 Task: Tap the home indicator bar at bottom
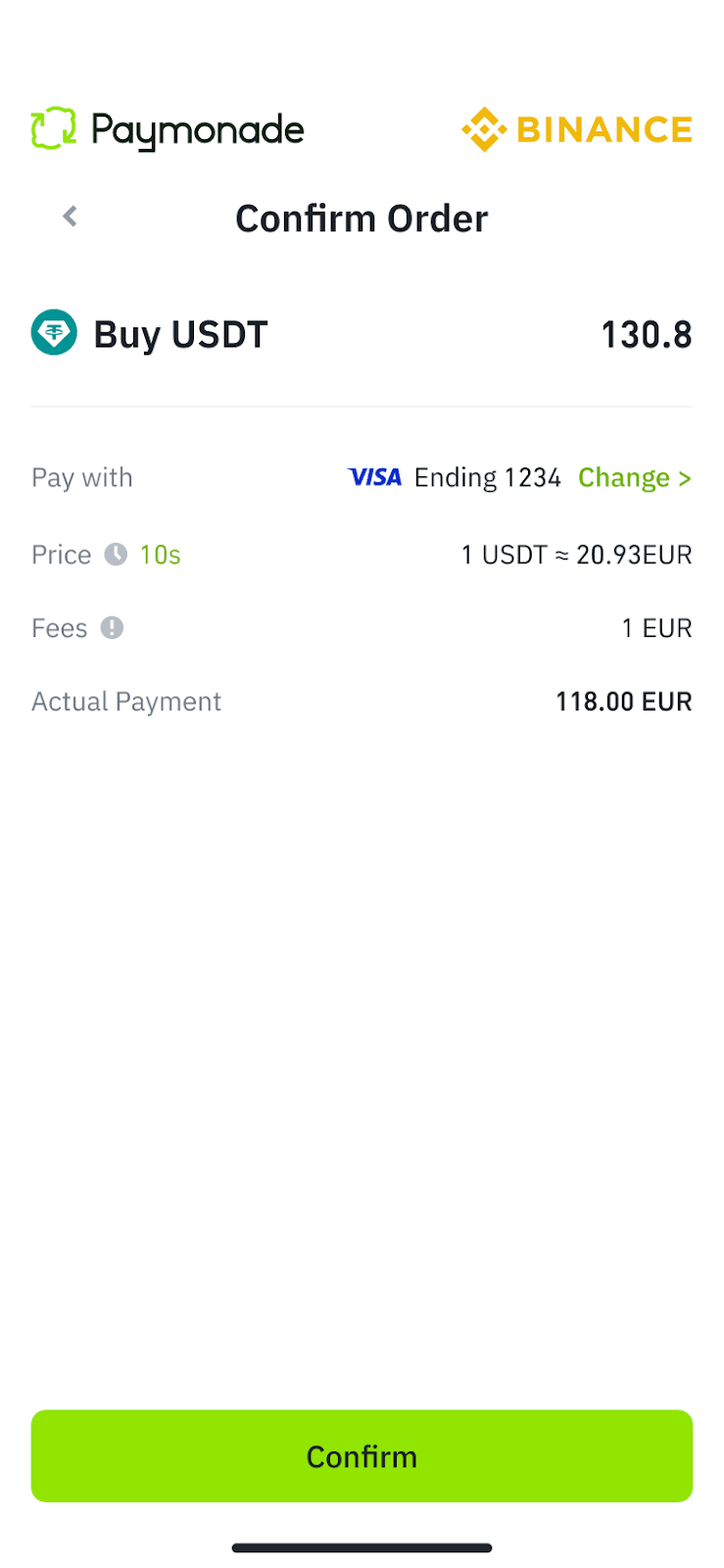(x=362, y=1548)
